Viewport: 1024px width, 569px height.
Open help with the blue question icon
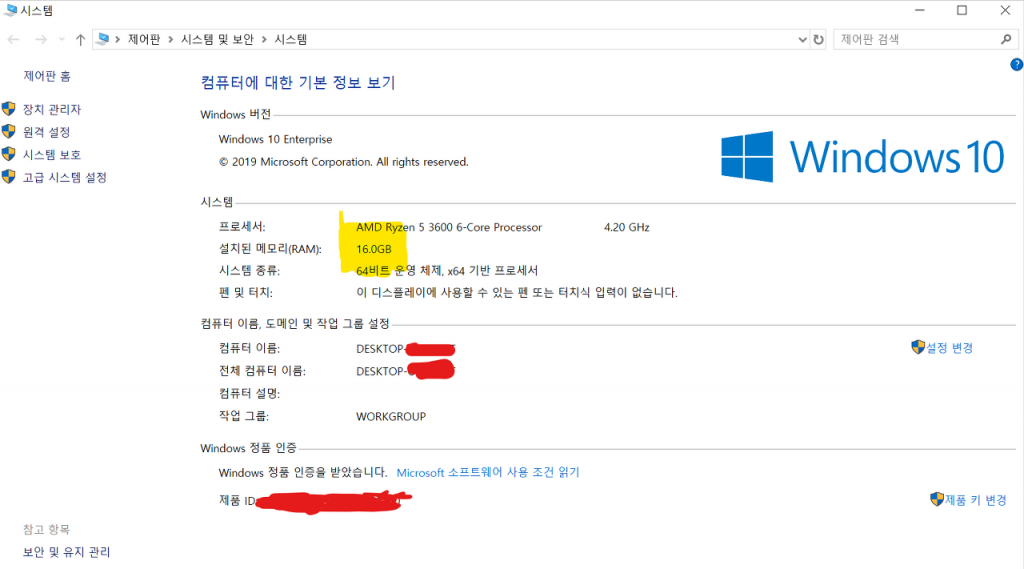pyautogui.click(x=1017, y=64)
